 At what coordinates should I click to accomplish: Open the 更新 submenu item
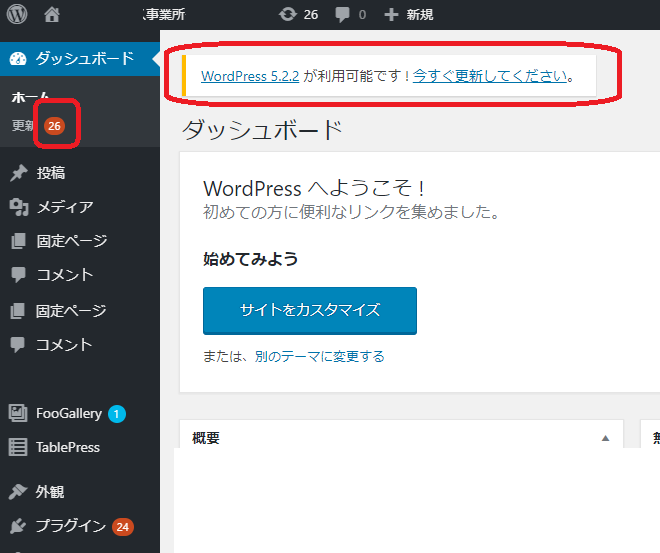(x=22, y=125)
